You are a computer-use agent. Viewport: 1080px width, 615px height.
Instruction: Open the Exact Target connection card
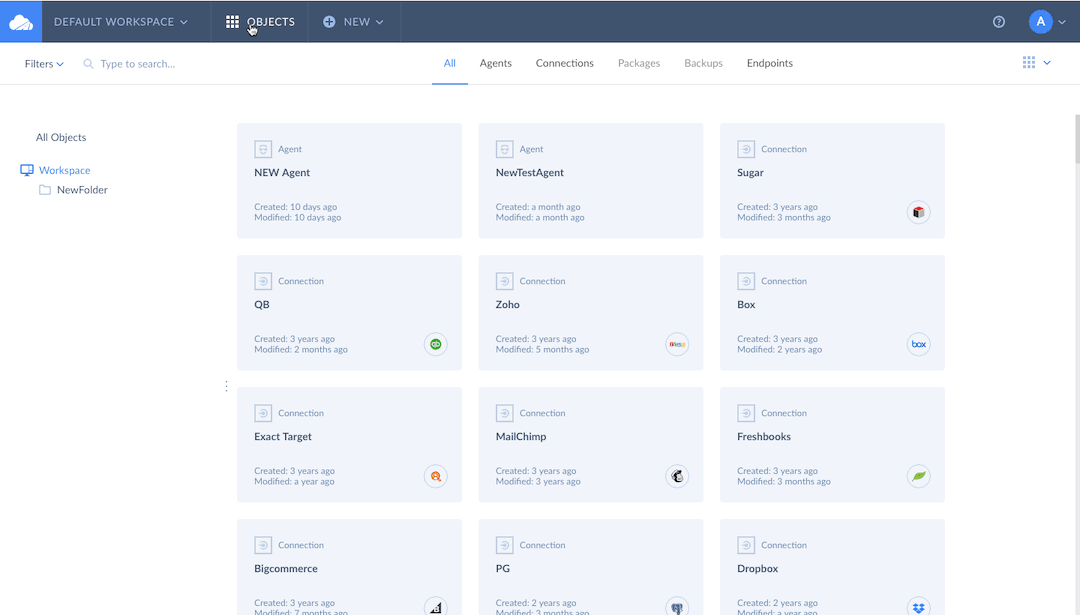tap(349, 445)
